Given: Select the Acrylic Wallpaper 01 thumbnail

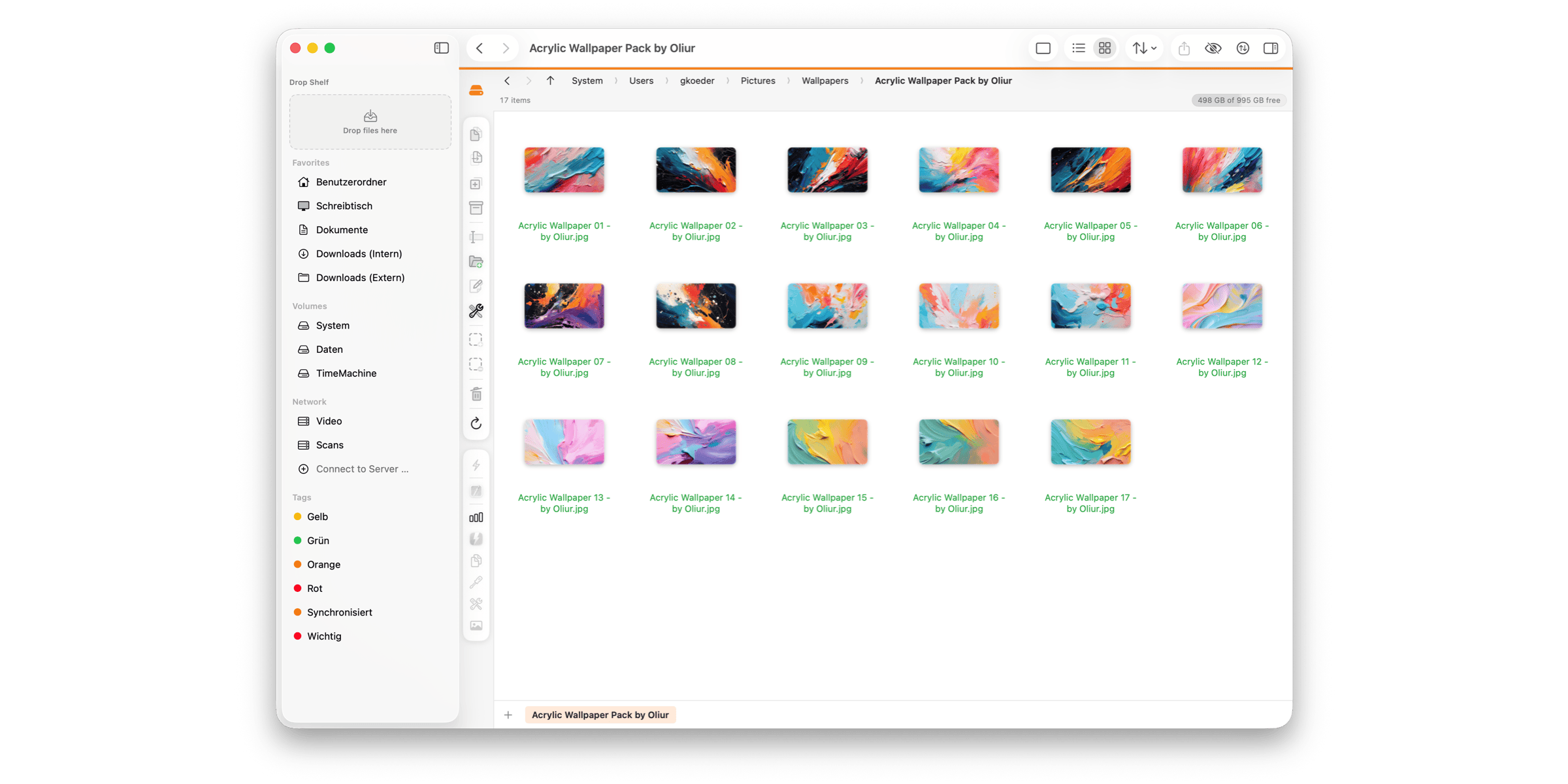Looking at the screenshot, I should (564, 170).
